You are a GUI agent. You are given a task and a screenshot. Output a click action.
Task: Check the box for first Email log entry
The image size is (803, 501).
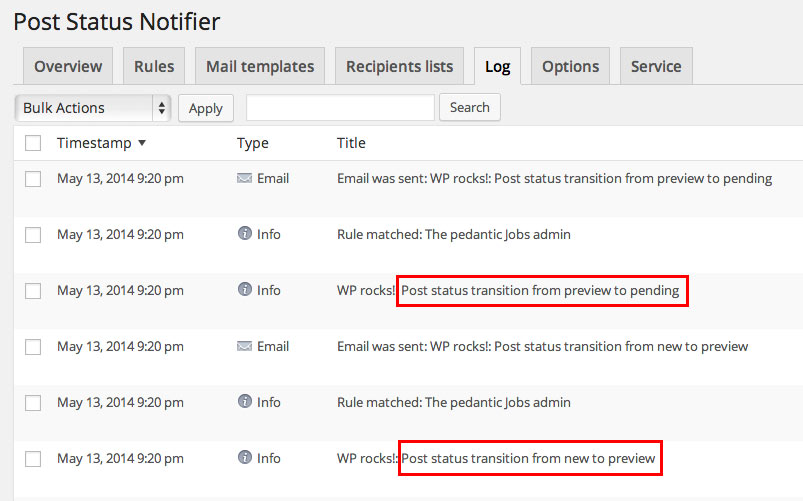(x=33, y=179)
